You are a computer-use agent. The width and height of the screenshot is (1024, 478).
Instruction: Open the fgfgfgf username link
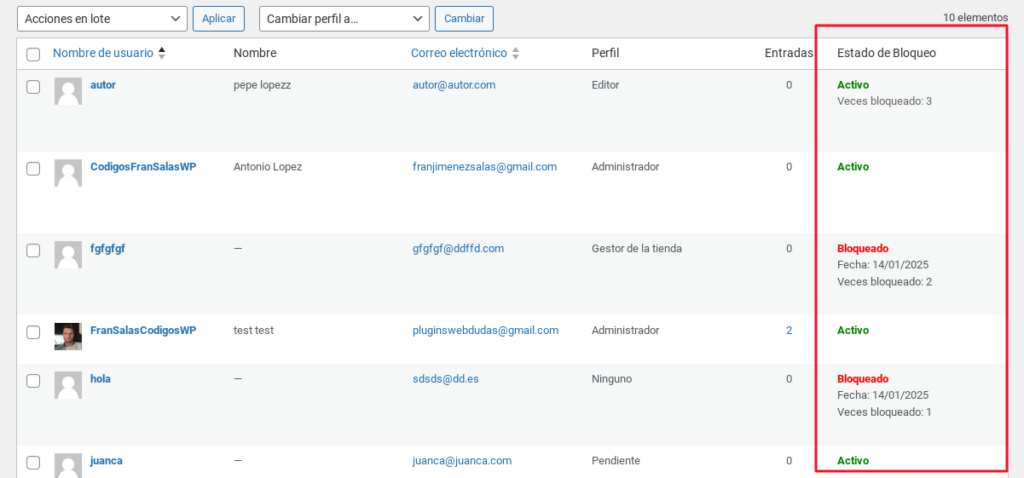[107, 248]
